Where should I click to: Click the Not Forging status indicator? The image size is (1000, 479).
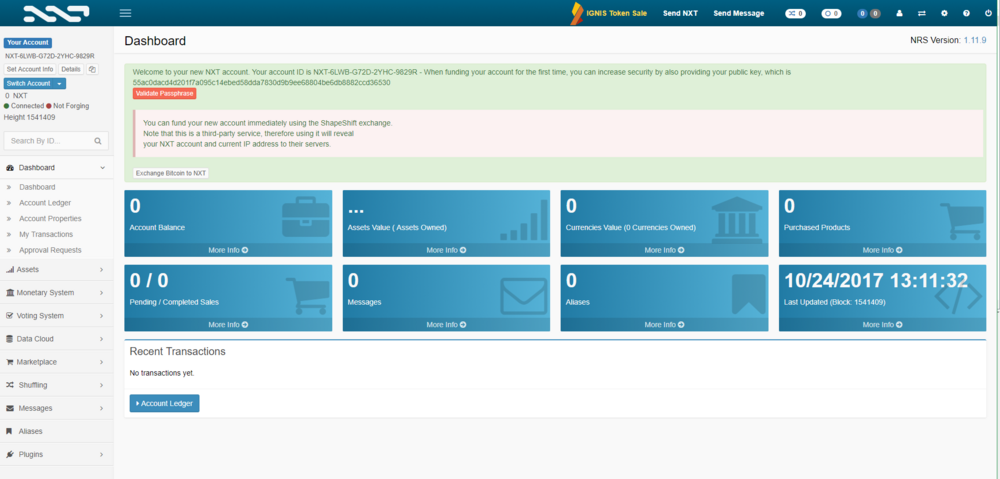(x=68, y=106)
